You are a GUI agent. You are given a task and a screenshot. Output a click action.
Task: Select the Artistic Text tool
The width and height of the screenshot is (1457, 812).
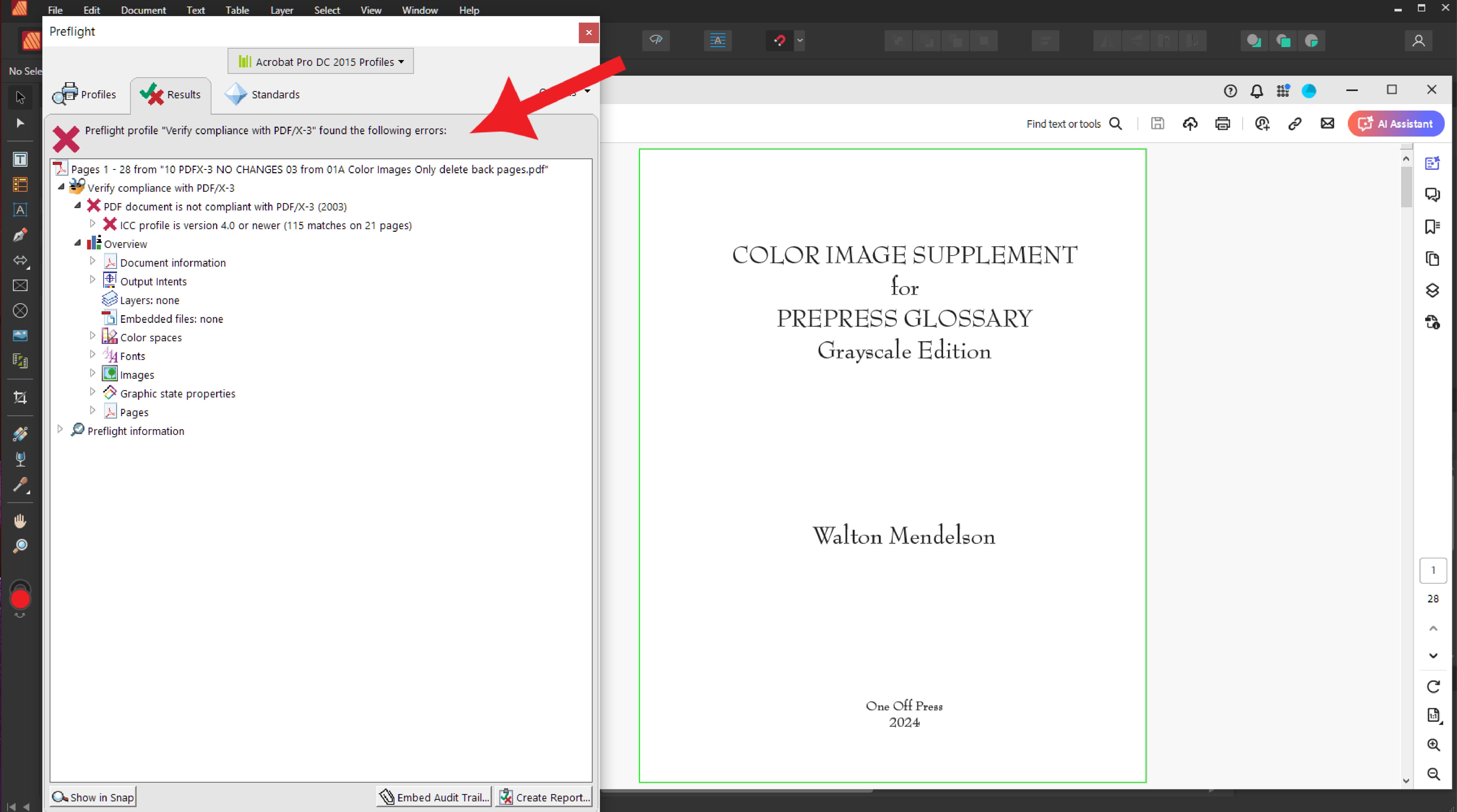[20, 210]
